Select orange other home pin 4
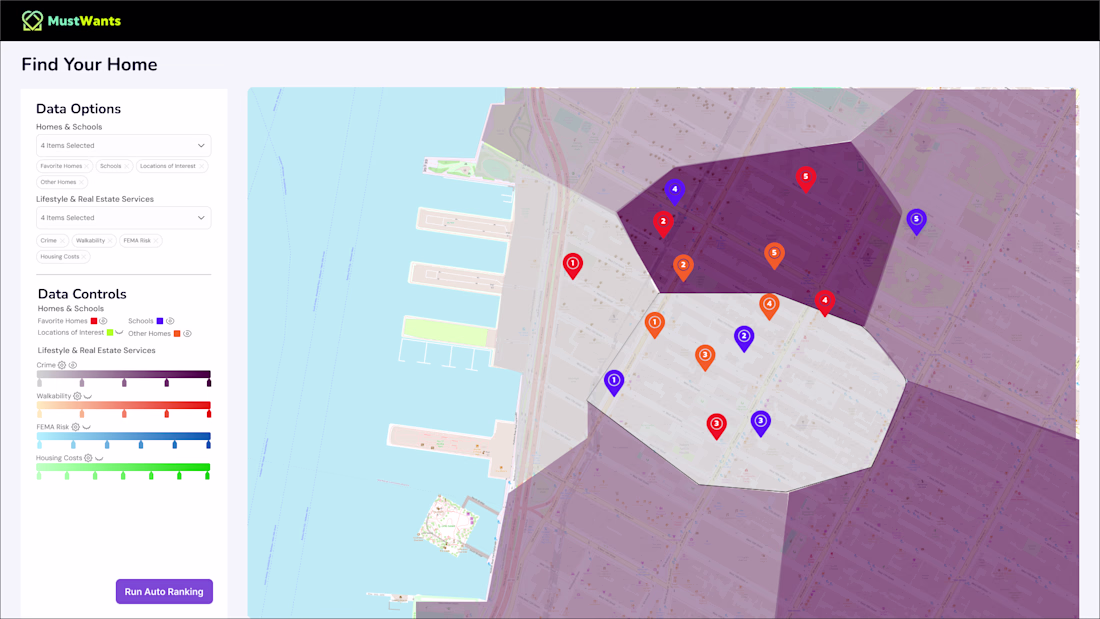Screen dimensions: 1100x619 (x=769, y=306)
